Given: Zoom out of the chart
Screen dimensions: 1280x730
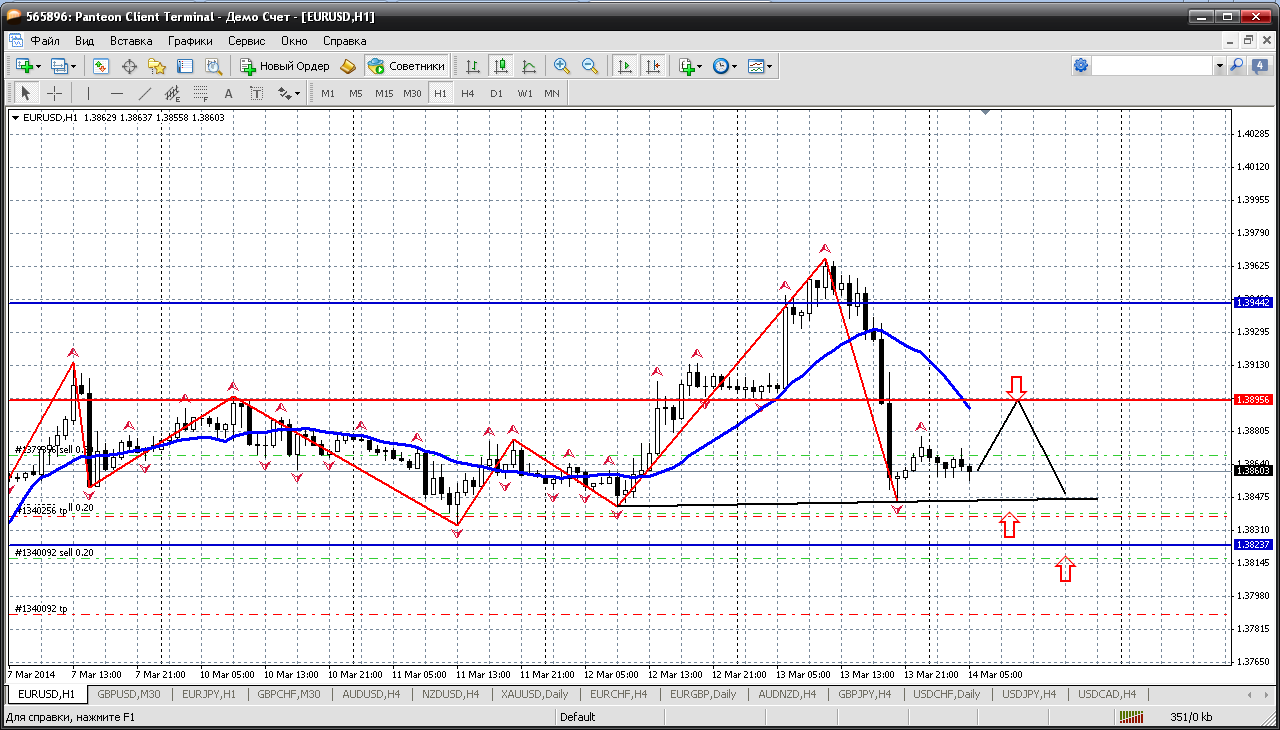Looking at the screenshot, I should 590,66.
